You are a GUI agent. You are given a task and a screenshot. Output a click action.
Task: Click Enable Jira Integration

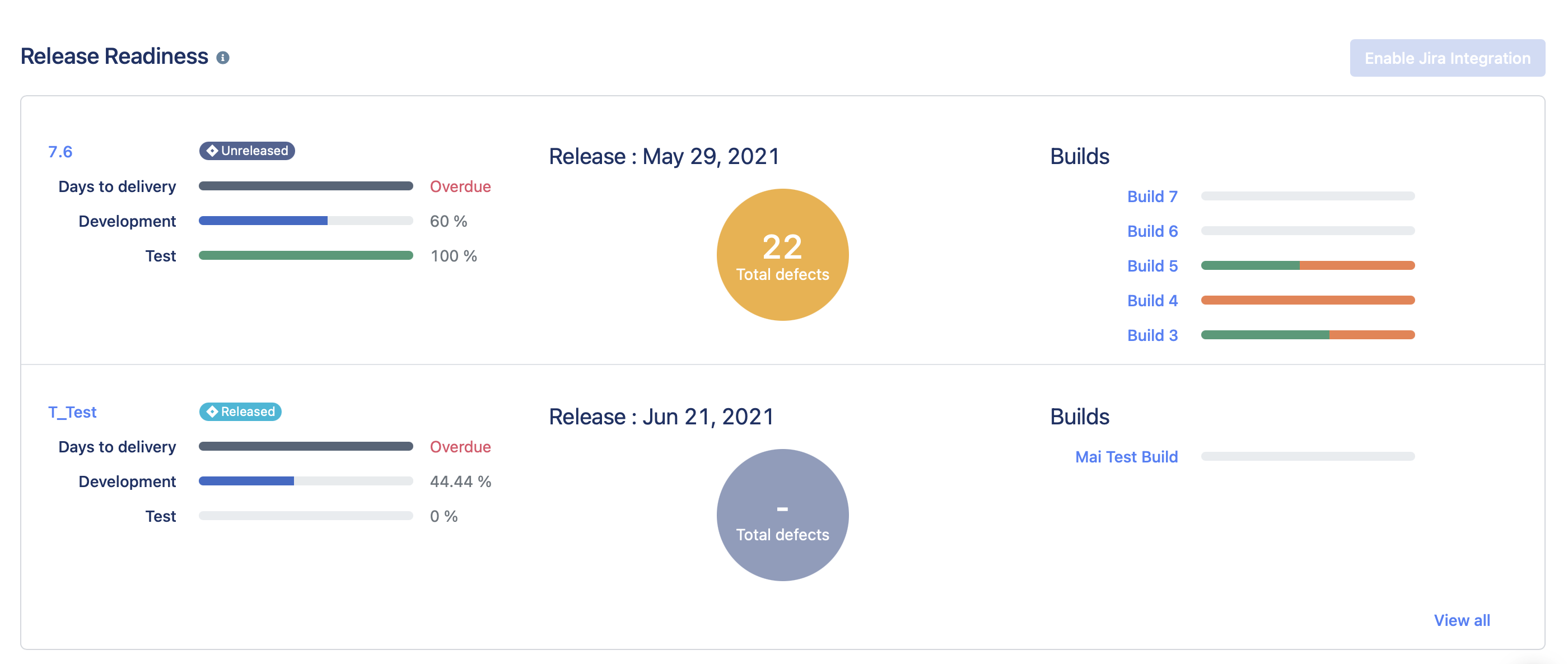point(1448,58)
